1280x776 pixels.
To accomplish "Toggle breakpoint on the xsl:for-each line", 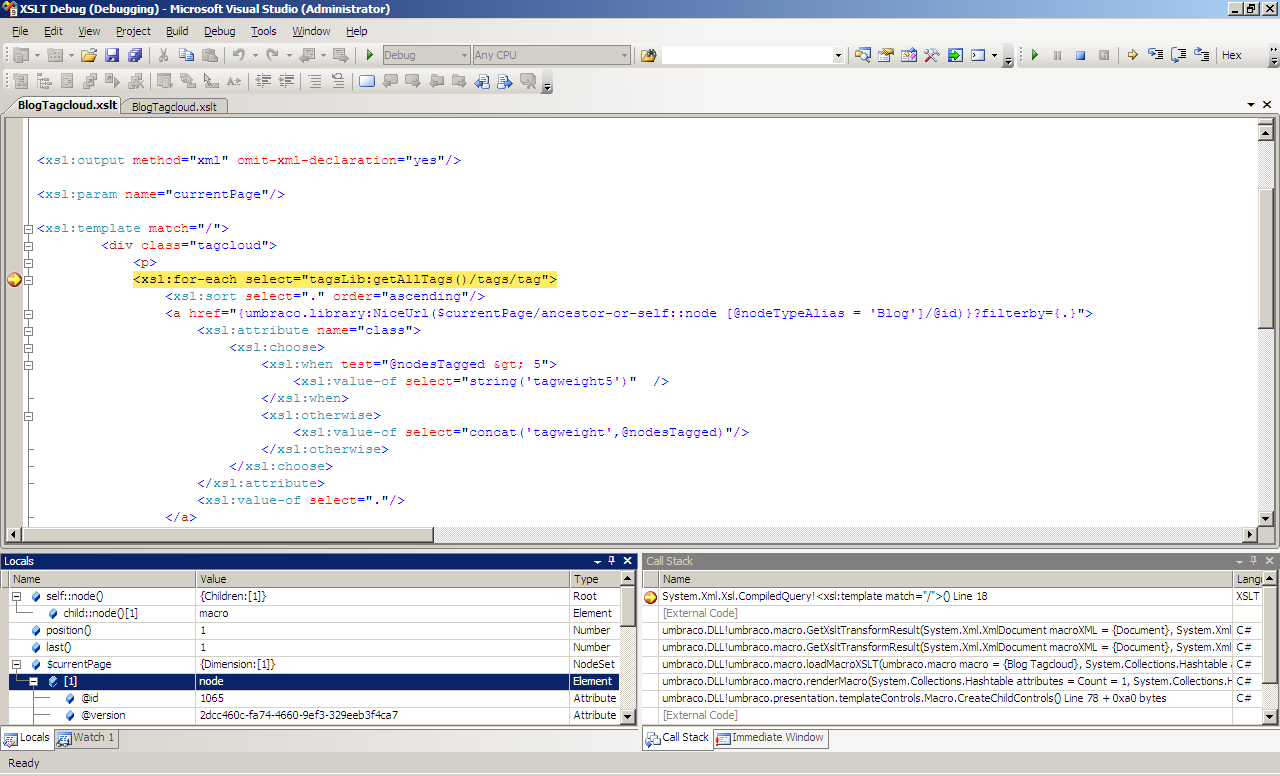I will [x=13, y=280].
